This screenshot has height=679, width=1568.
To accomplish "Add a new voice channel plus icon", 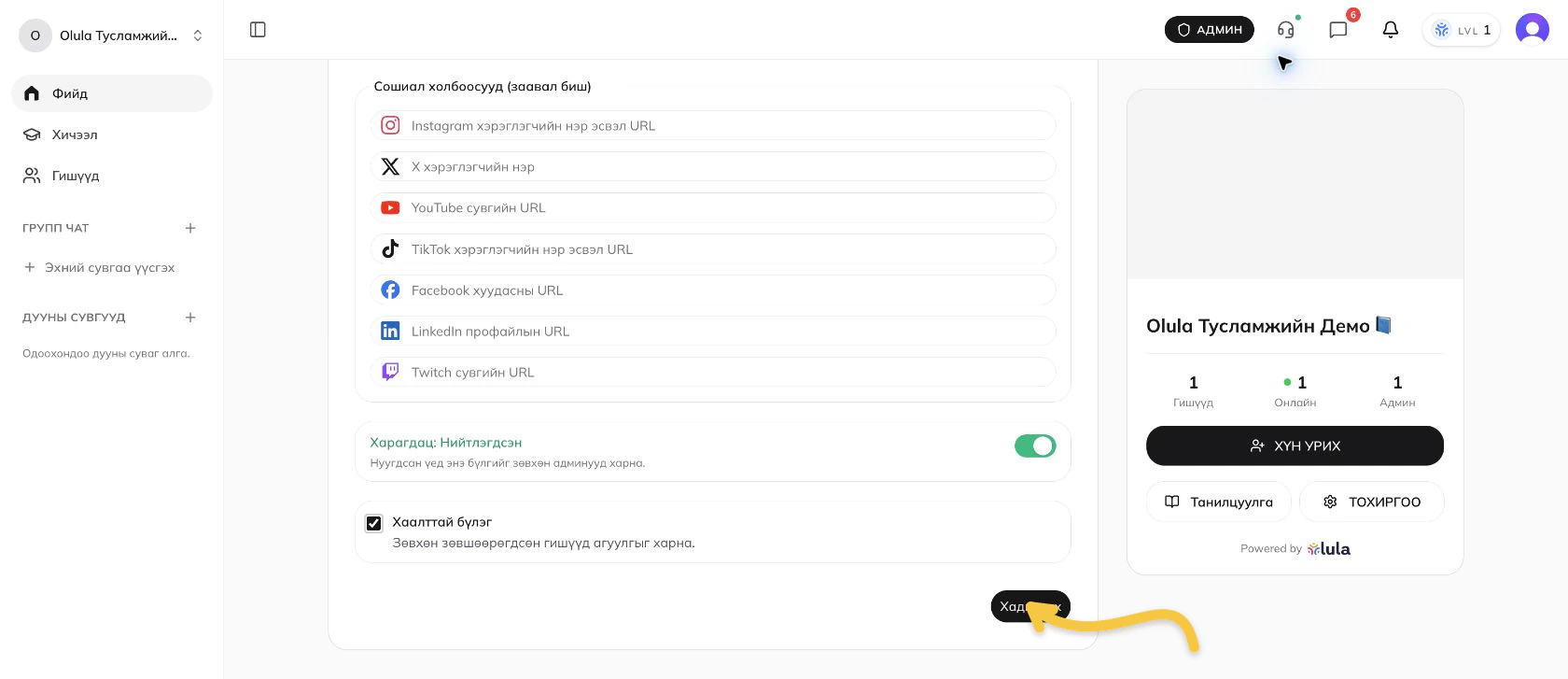I will [x=190, y=318].
